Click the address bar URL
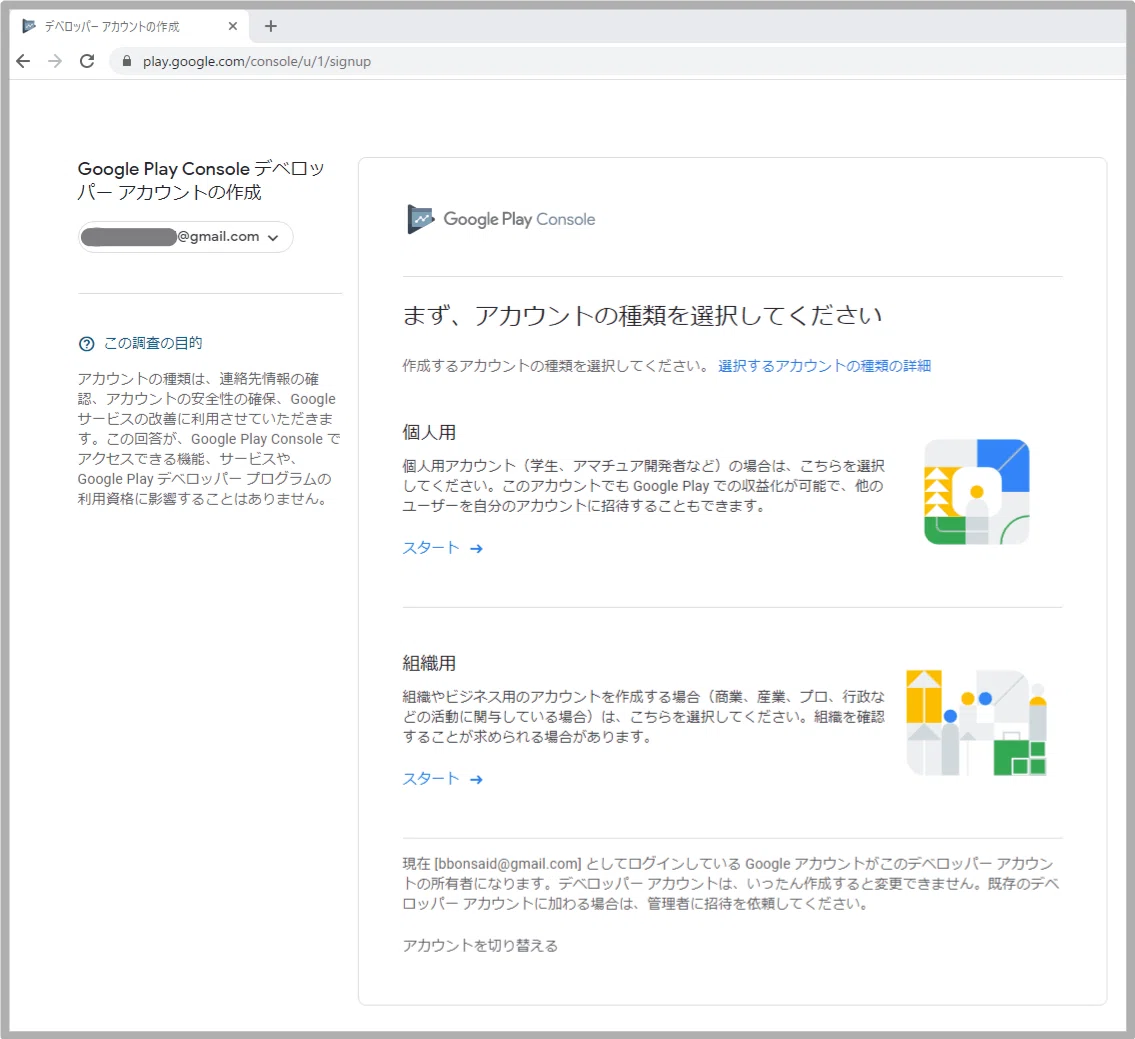This screenshot has width=1135, height=1039. pos(257,62)
